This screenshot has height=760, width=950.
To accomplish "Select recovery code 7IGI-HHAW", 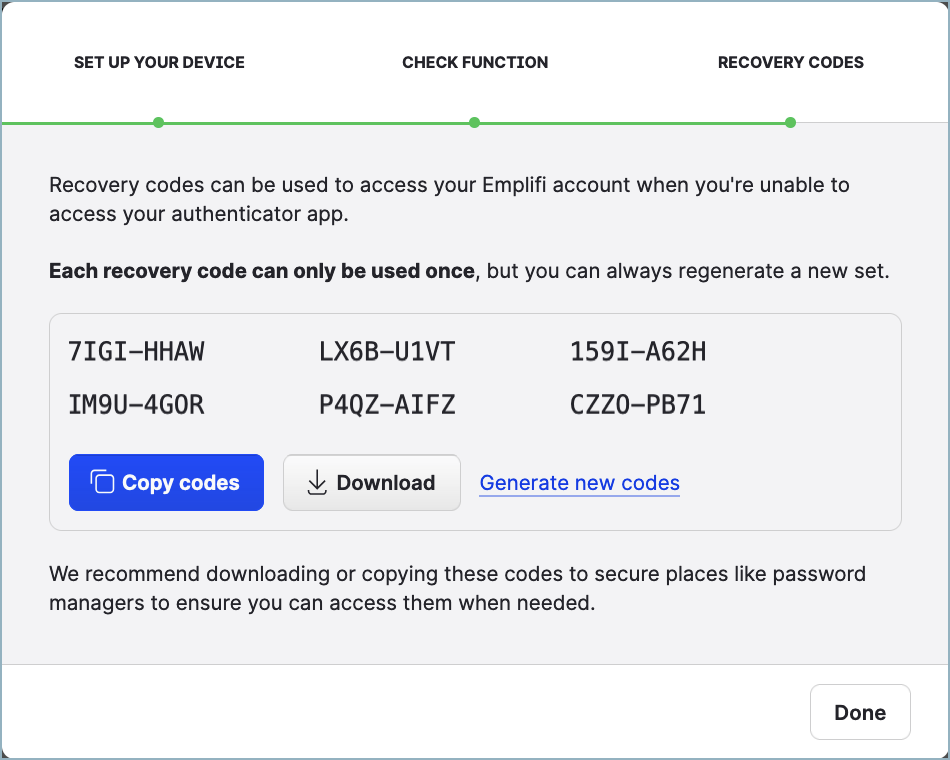I will [x=138, y=351].
